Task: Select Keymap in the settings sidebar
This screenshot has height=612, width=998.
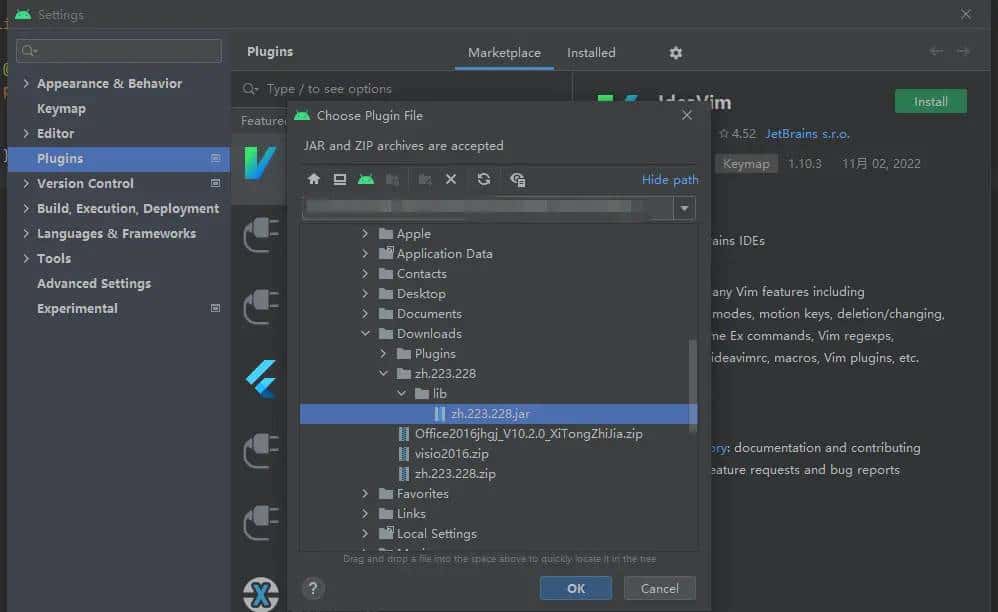Action: point(60,108)
